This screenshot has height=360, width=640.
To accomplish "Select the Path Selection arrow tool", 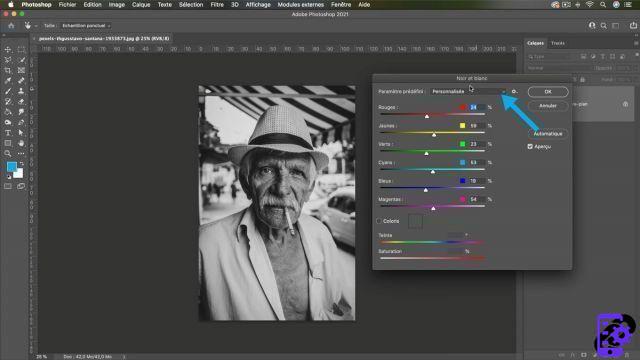I will tap(21, 133).
